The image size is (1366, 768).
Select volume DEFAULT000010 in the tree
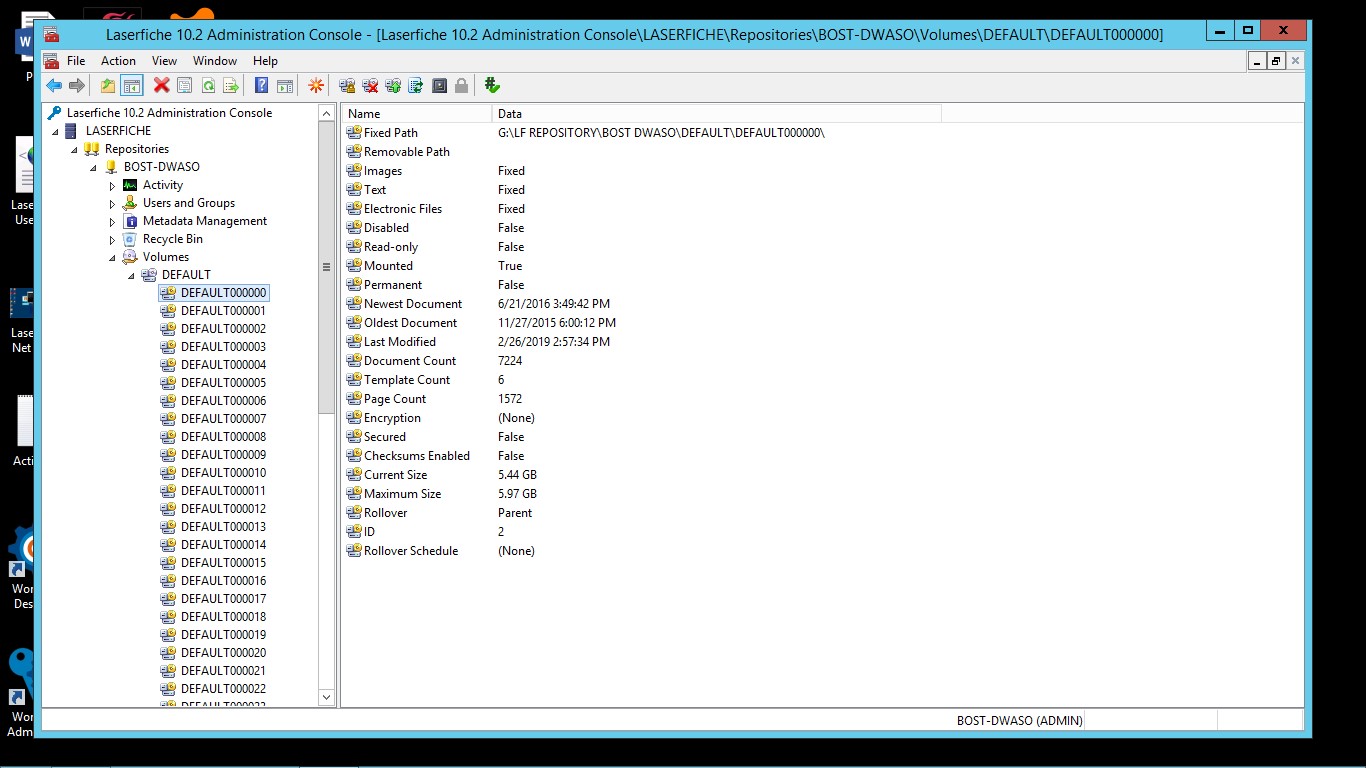[223, 473]
